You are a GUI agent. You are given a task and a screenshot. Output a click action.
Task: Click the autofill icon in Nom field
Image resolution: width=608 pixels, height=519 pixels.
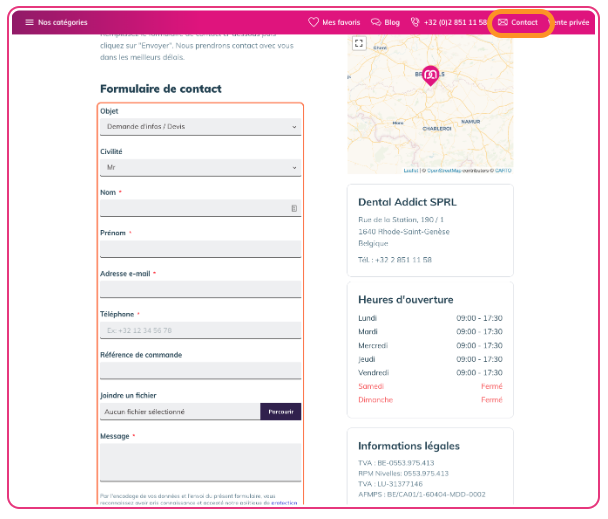pyautogui.click(x=294, y=208)
